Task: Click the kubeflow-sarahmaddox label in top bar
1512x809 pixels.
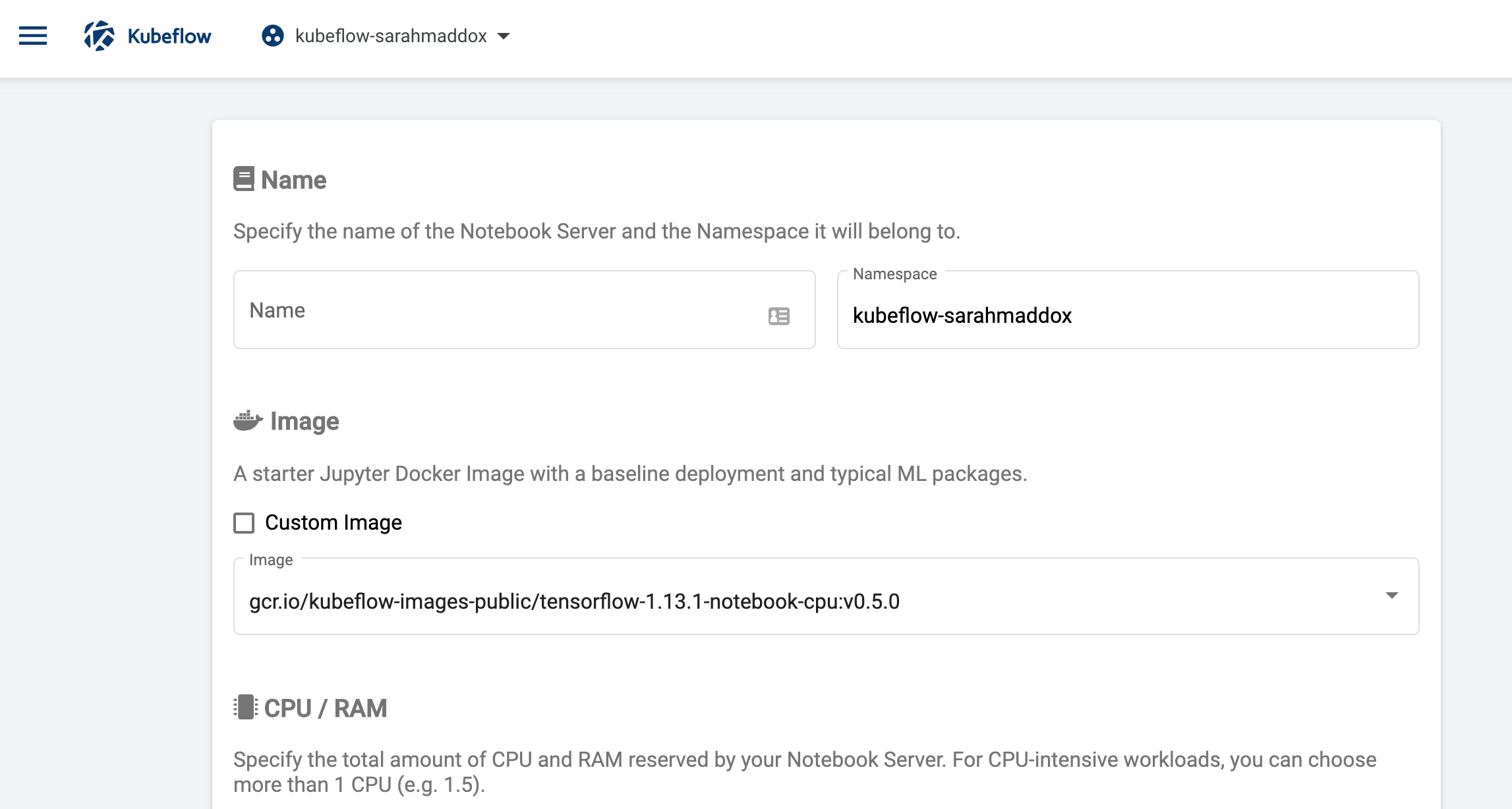Action: 391,36
